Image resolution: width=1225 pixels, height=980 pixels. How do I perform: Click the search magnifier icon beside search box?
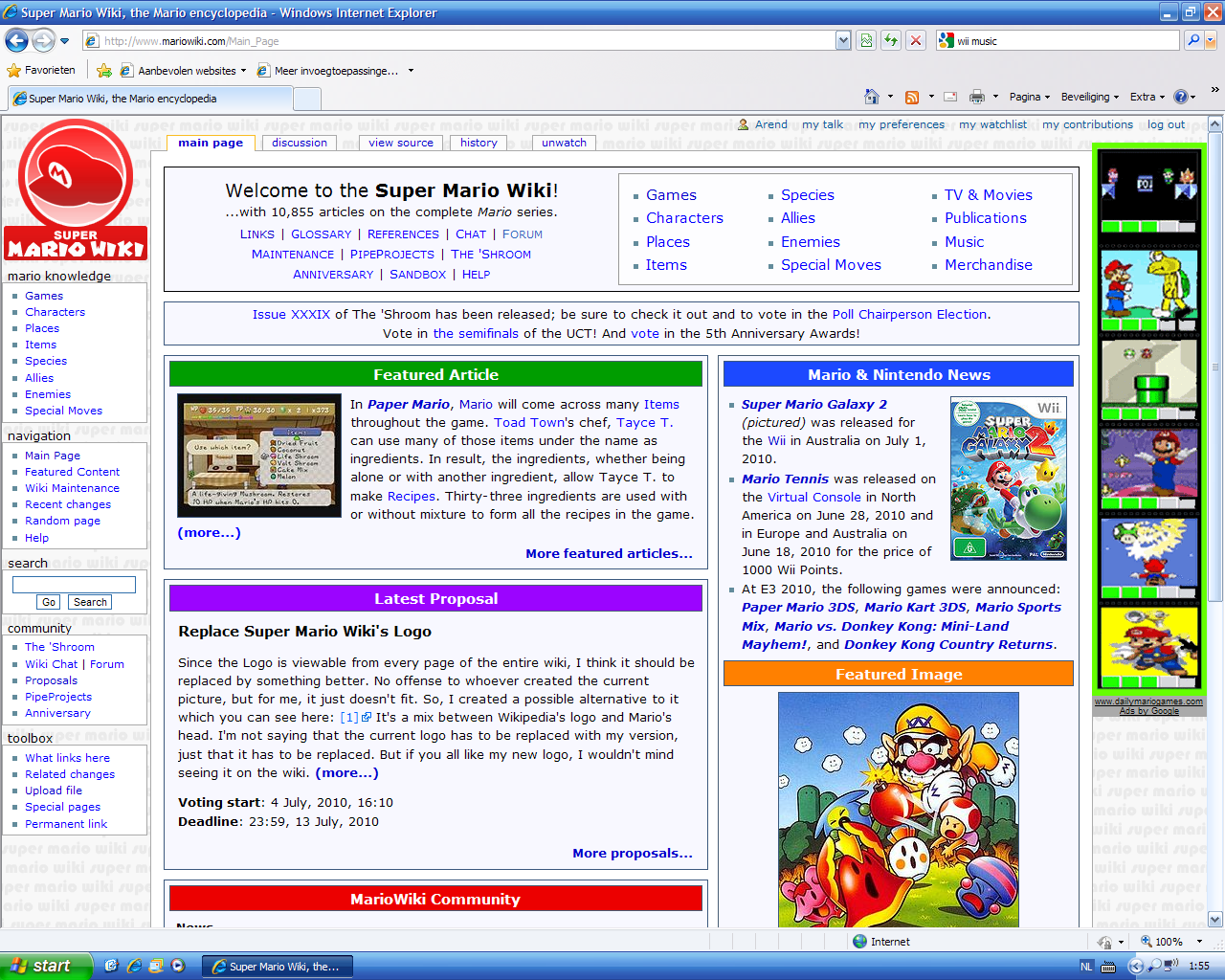(1192, 40)
